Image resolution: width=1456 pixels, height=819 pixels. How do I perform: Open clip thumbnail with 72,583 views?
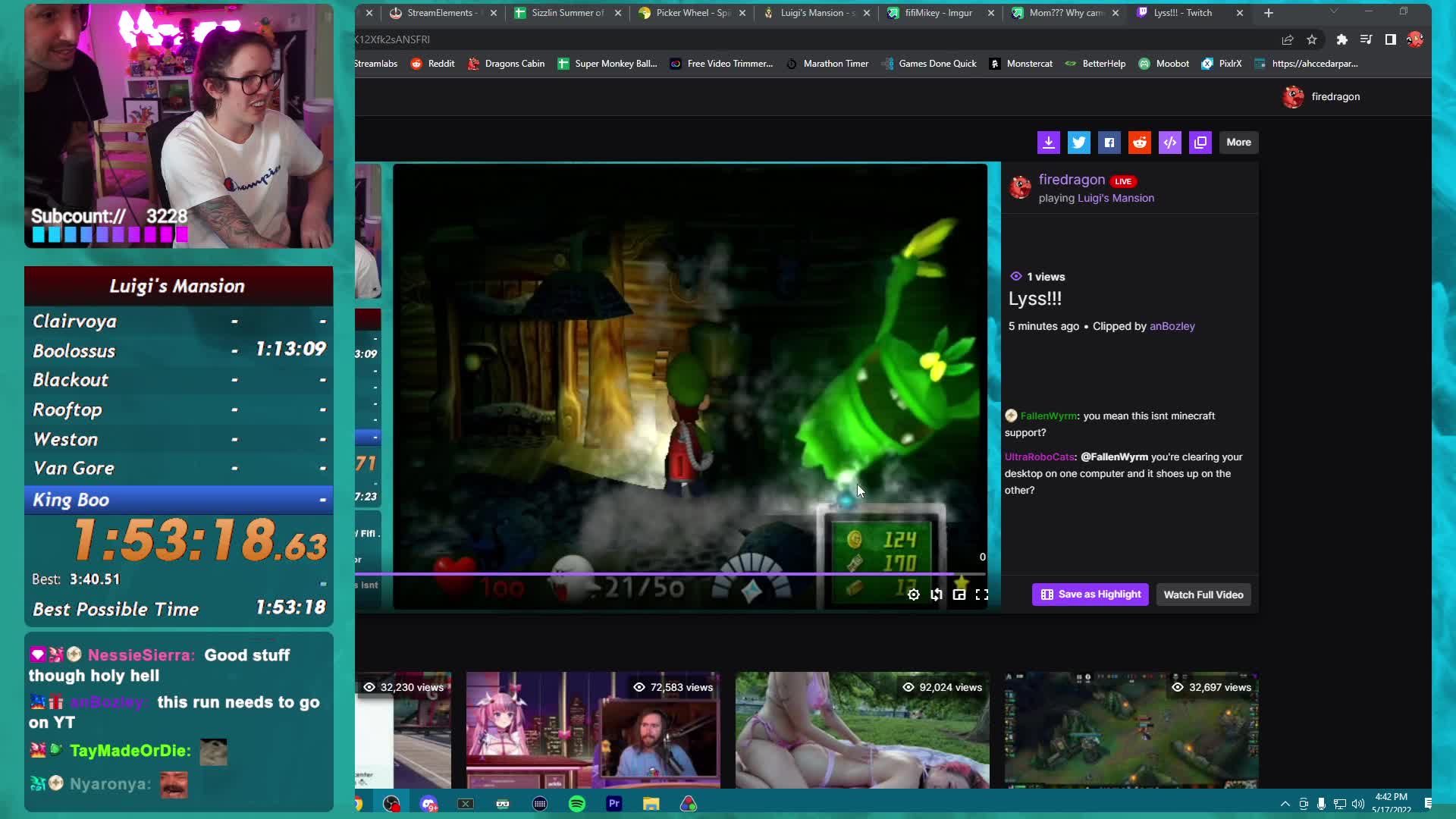[x=593, y=730]
